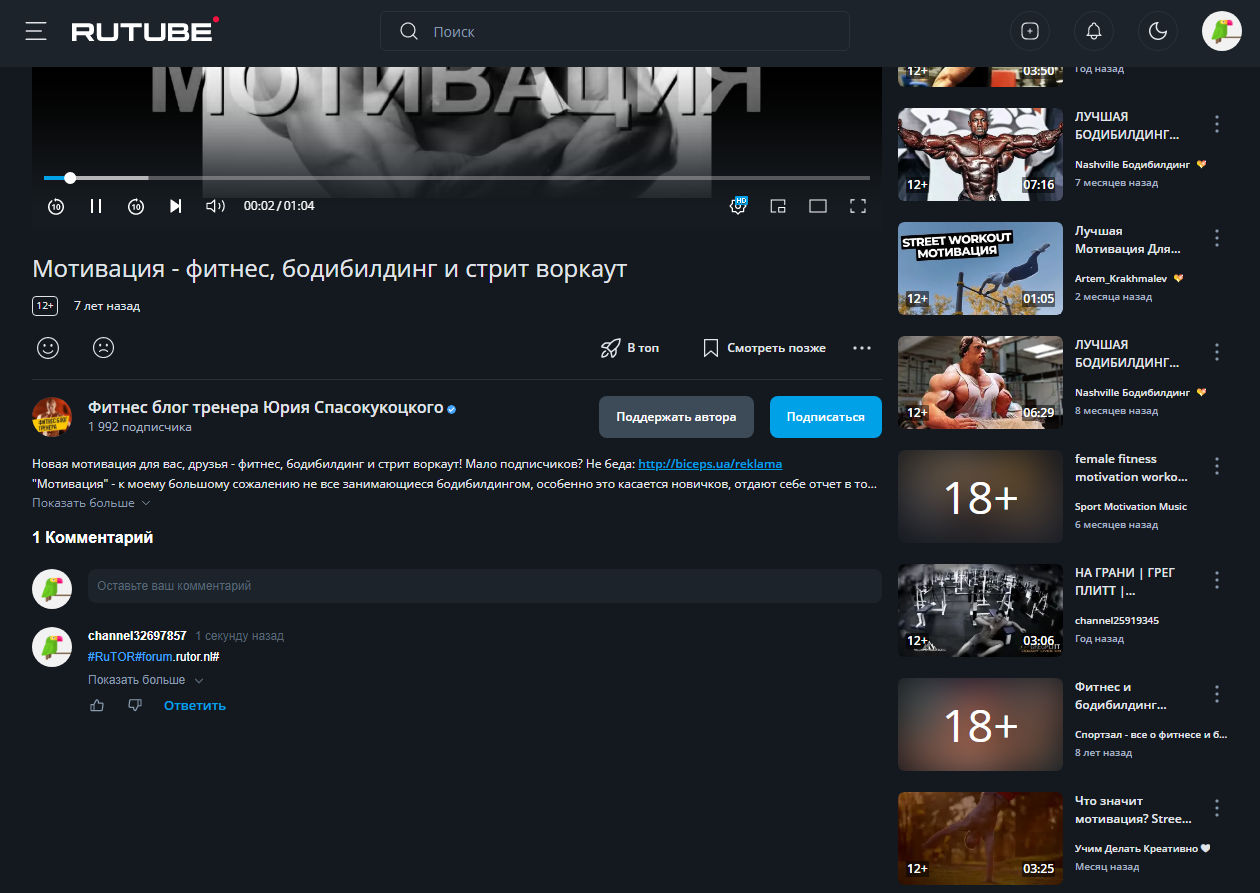Switch to theater mode
Viewport: 1260px width, 893px height.
[818, 206]
